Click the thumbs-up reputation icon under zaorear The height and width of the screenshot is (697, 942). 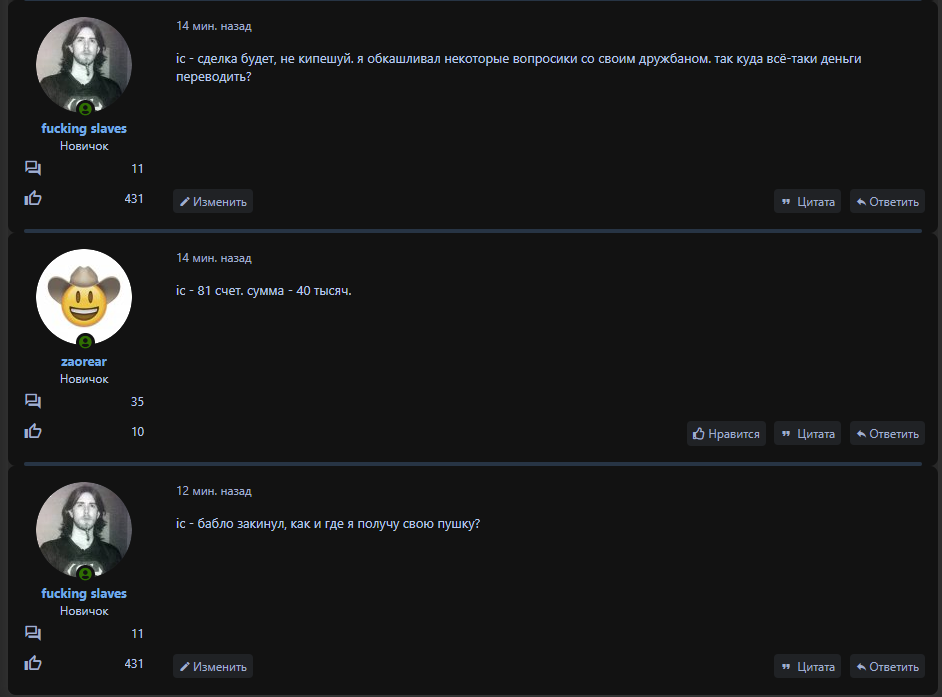coord(33,431)
